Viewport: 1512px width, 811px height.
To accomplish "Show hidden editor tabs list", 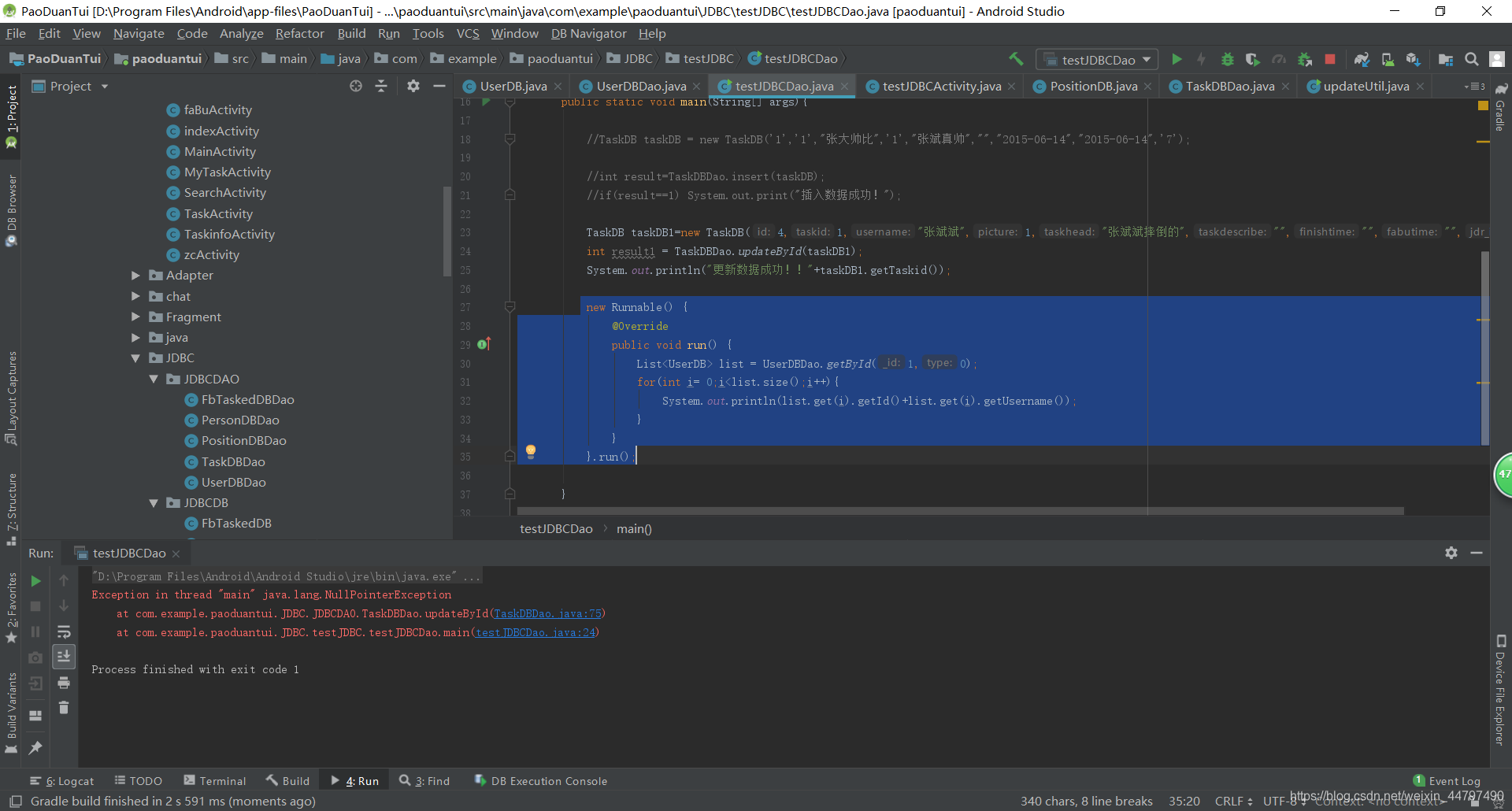I will pos(1474,86).
